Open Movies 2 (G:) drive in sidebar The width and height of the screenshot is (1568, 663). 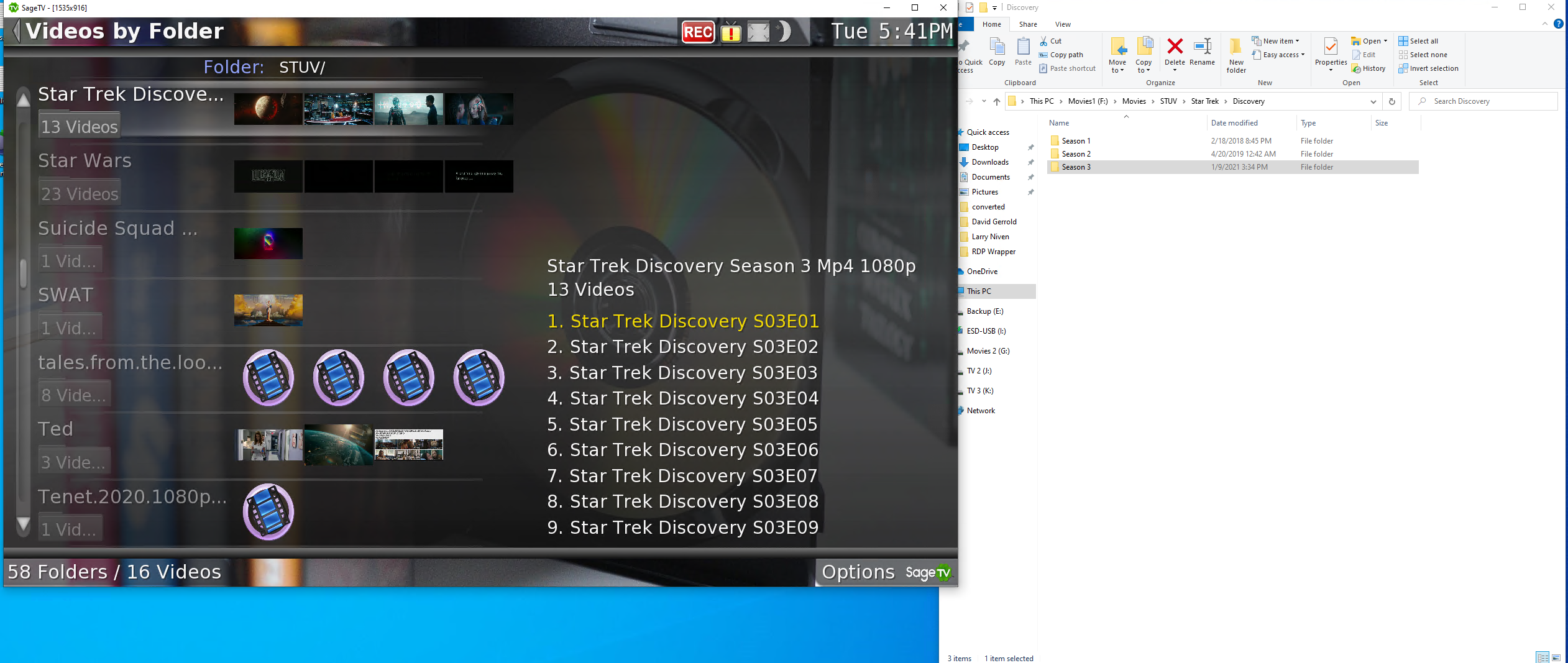[x=988, y=351]
